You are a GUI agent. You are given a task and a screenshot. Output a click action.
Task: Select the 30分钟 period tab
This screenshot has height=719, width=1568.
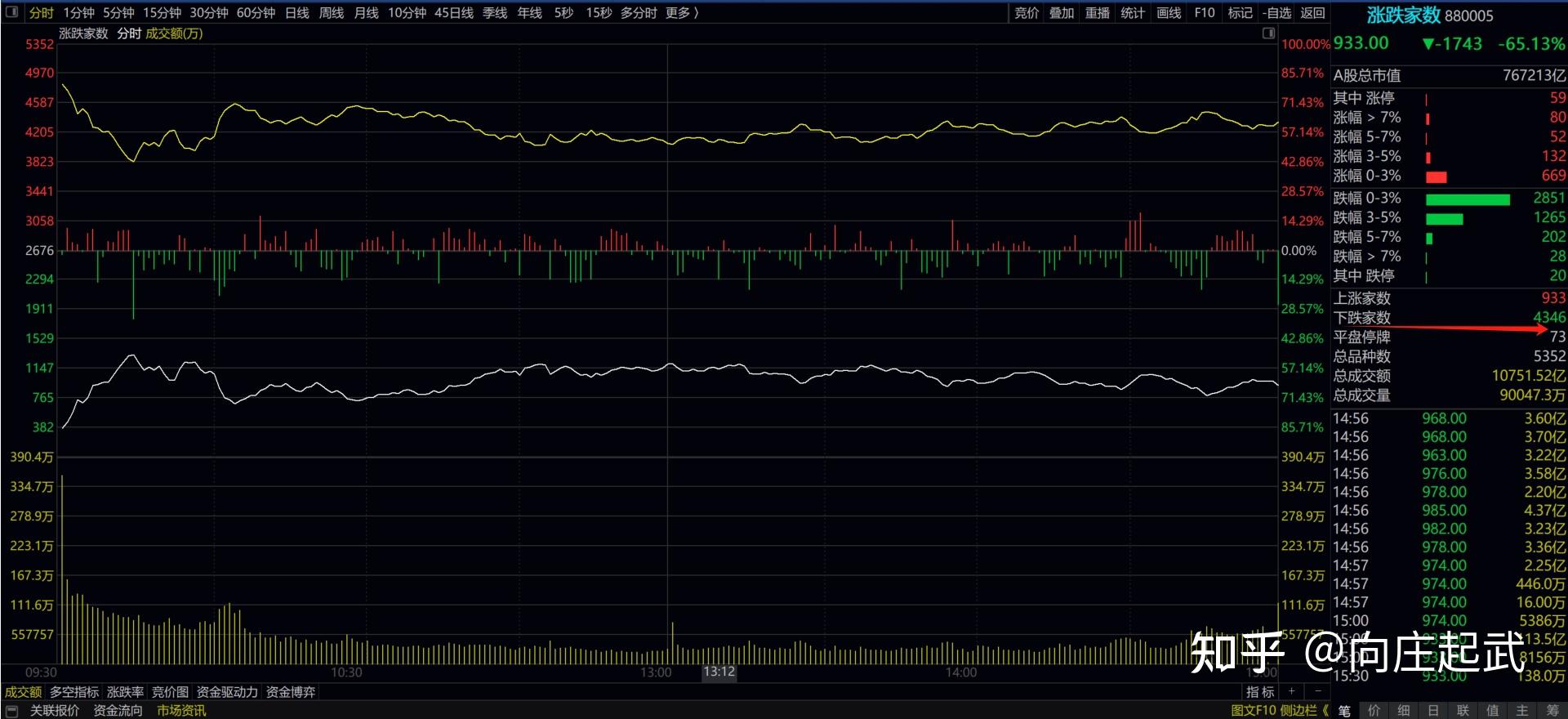[x=209, y=13]
